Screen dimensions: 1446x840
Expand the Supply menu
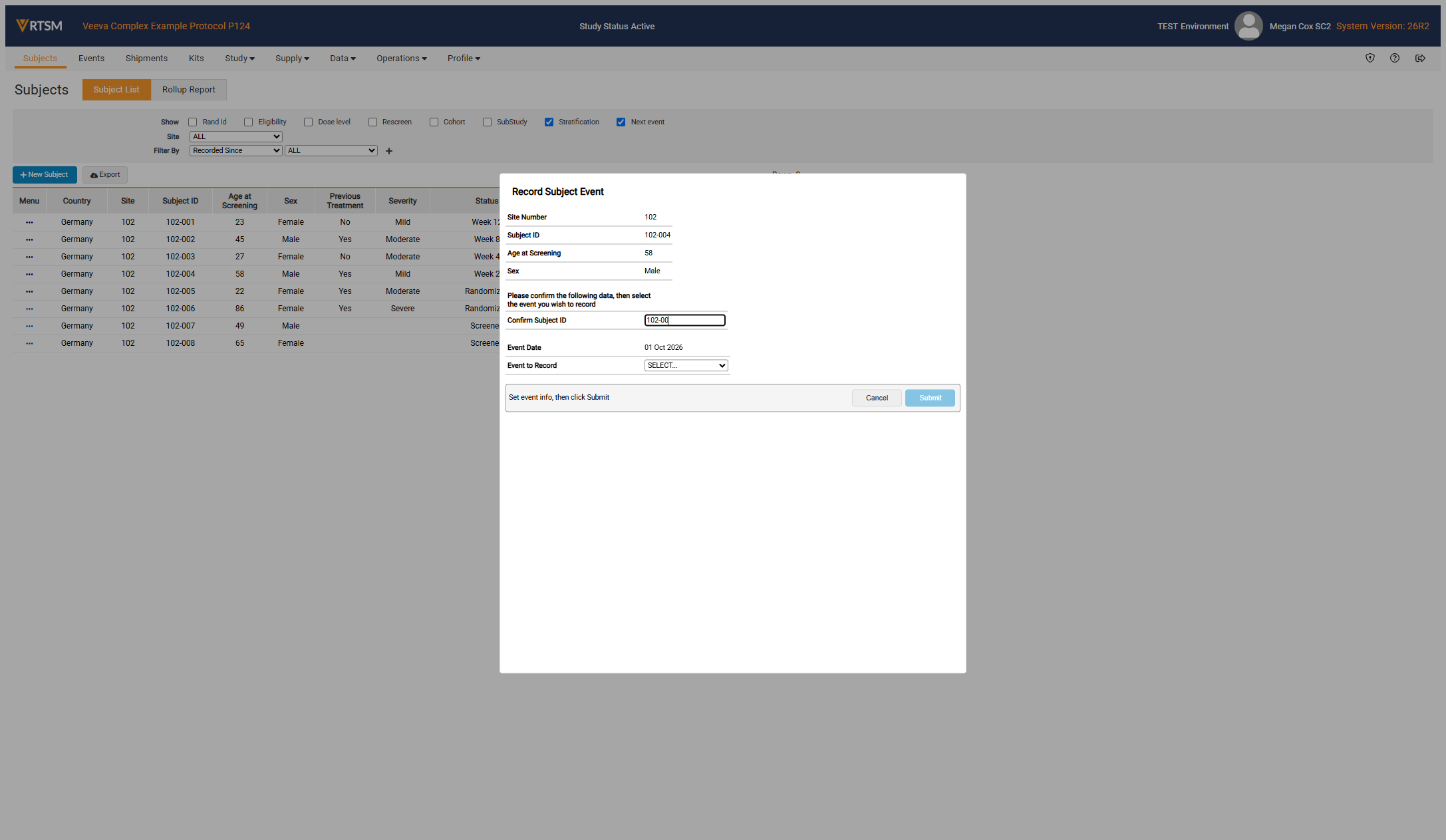292,59
